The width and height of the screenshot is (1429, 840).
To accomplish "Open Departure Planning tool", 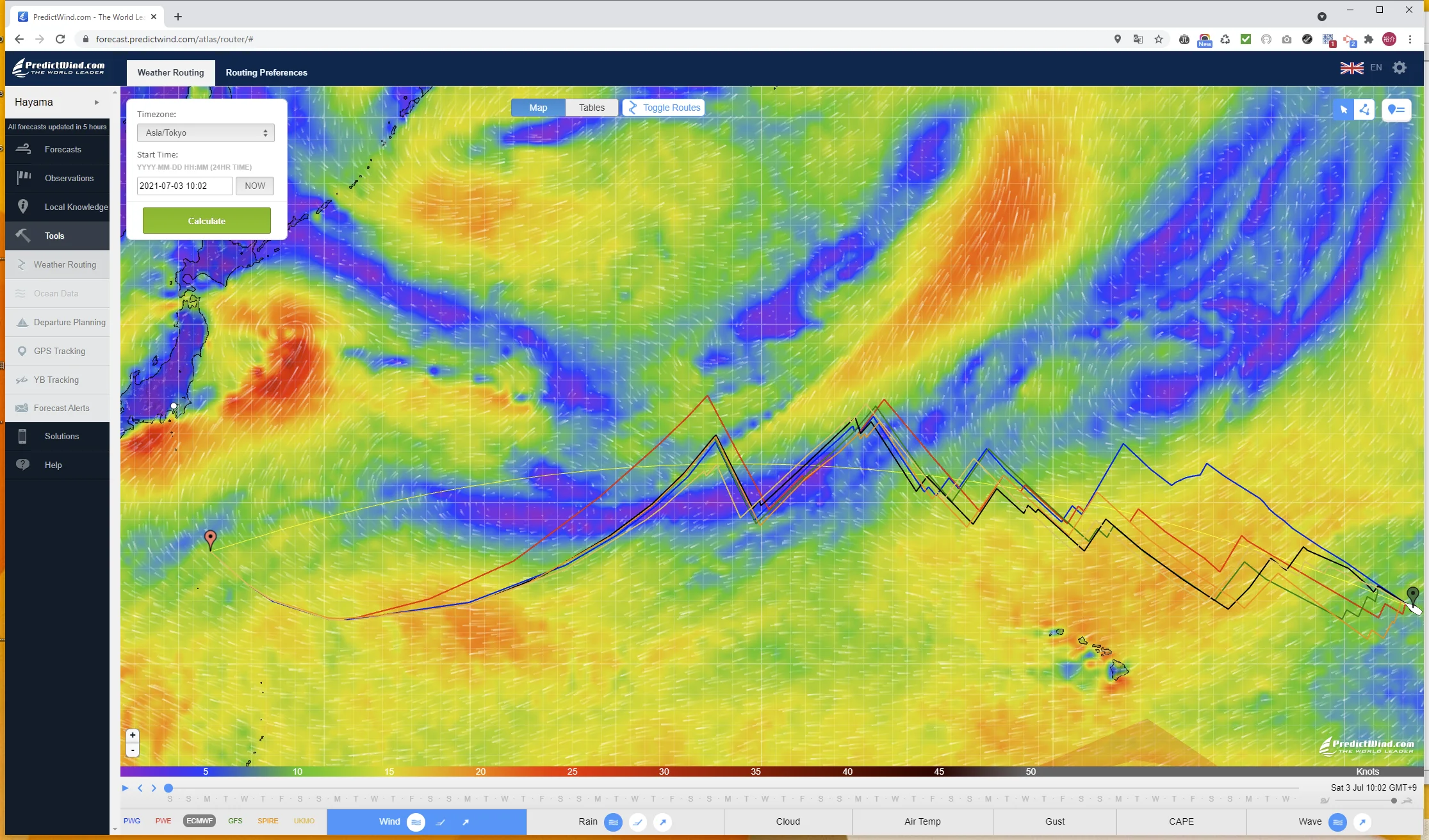I will coord(57,322).
